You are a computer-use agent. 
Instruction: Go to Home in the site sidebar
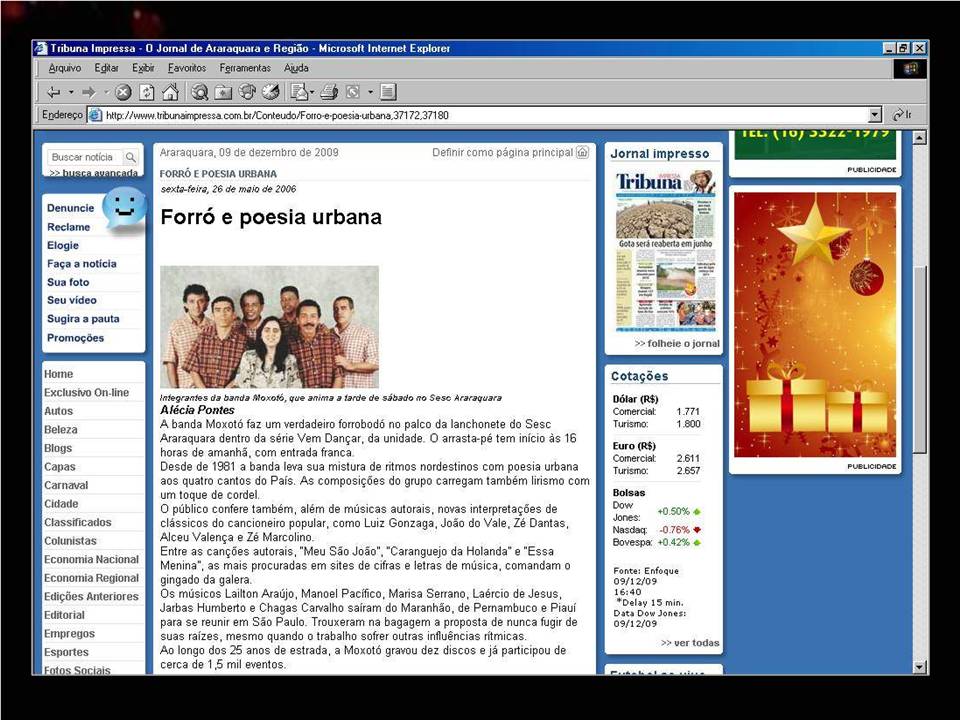coord(58,374)
